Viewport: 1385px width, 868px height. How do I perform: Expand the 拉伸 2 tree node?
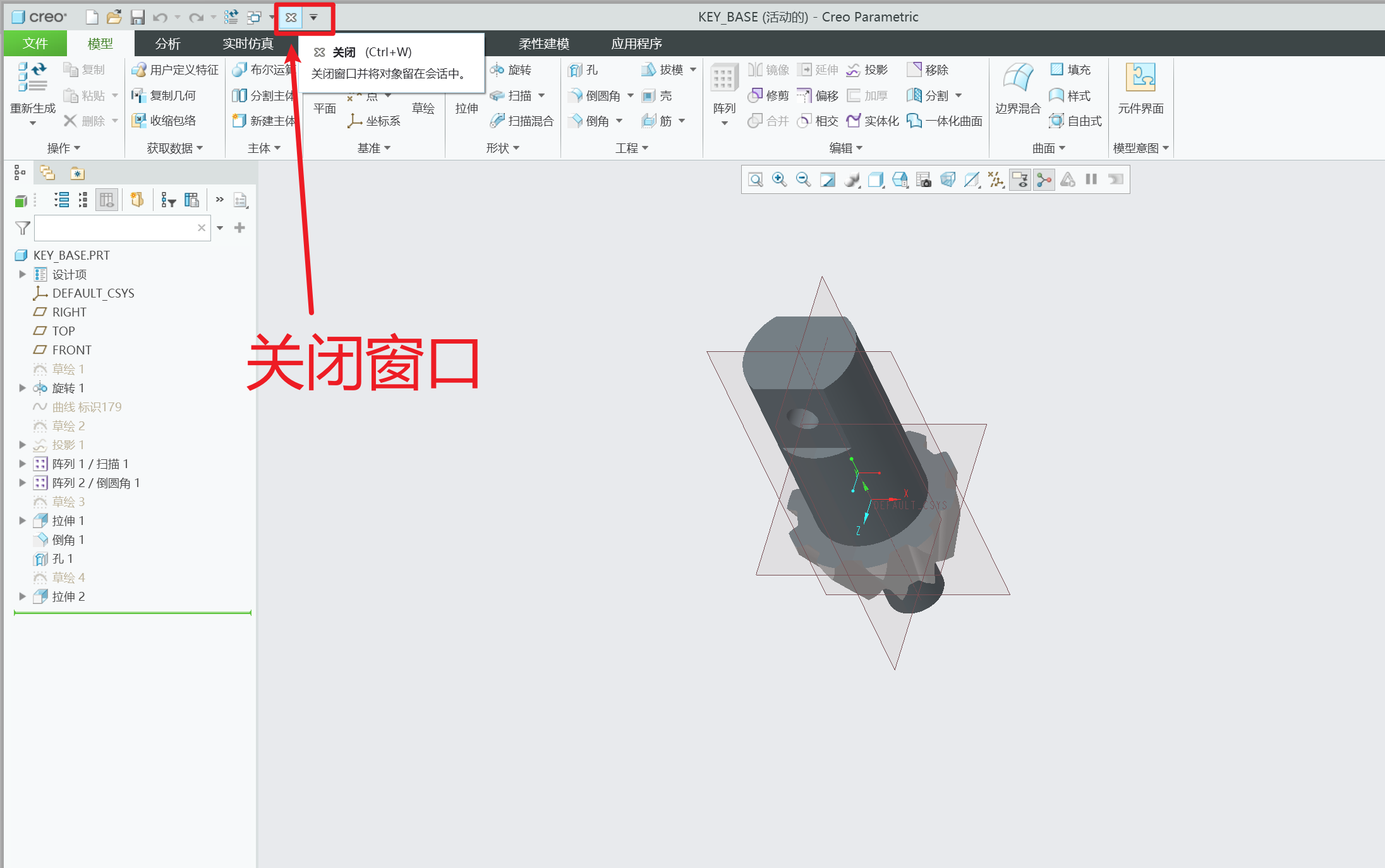coord(22,596)
